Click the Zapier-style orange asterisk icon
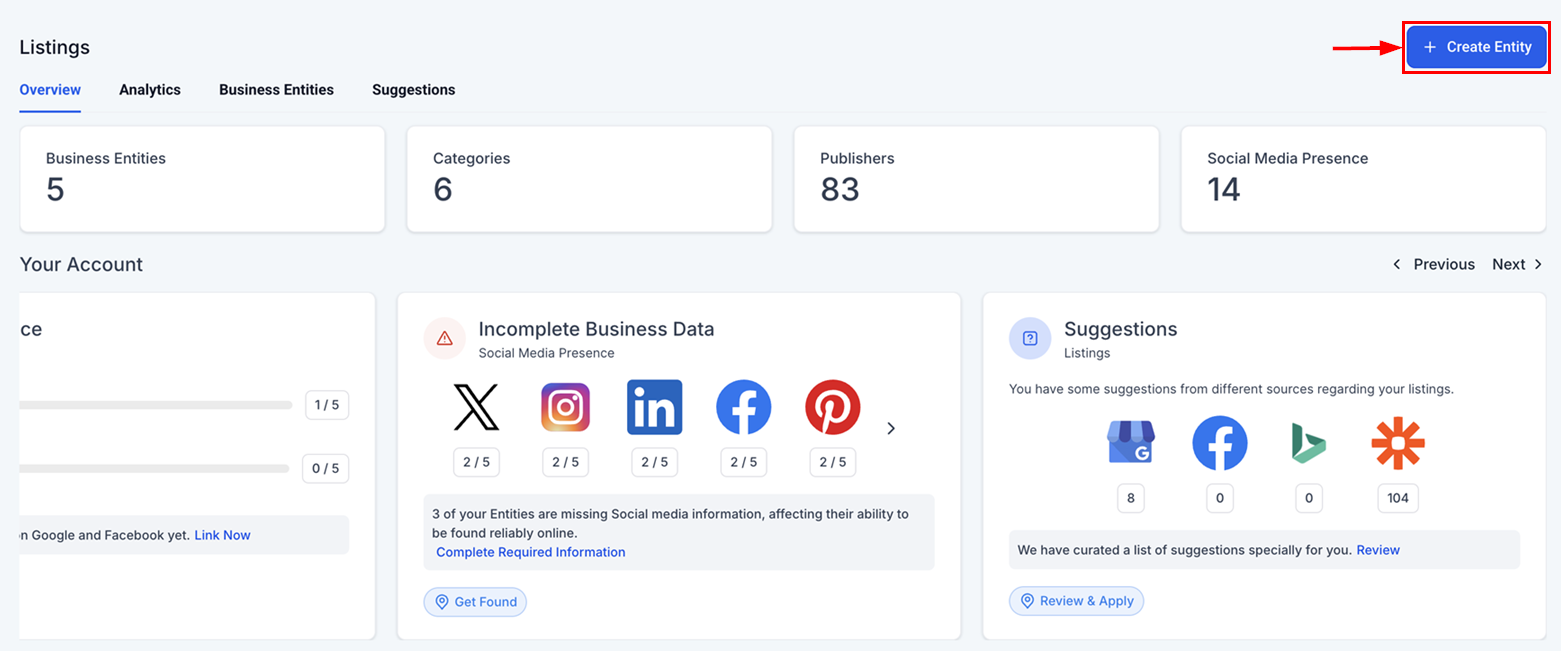 [1397, 442]
